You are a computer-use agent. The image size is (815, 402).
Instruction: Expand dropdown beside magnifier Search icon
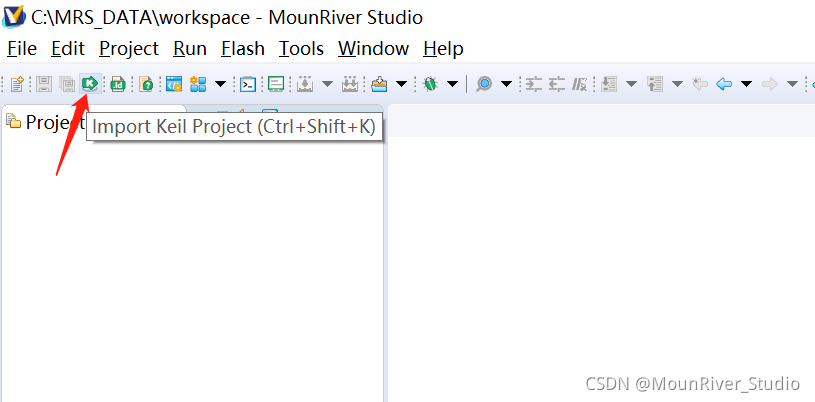coord(506,84)
